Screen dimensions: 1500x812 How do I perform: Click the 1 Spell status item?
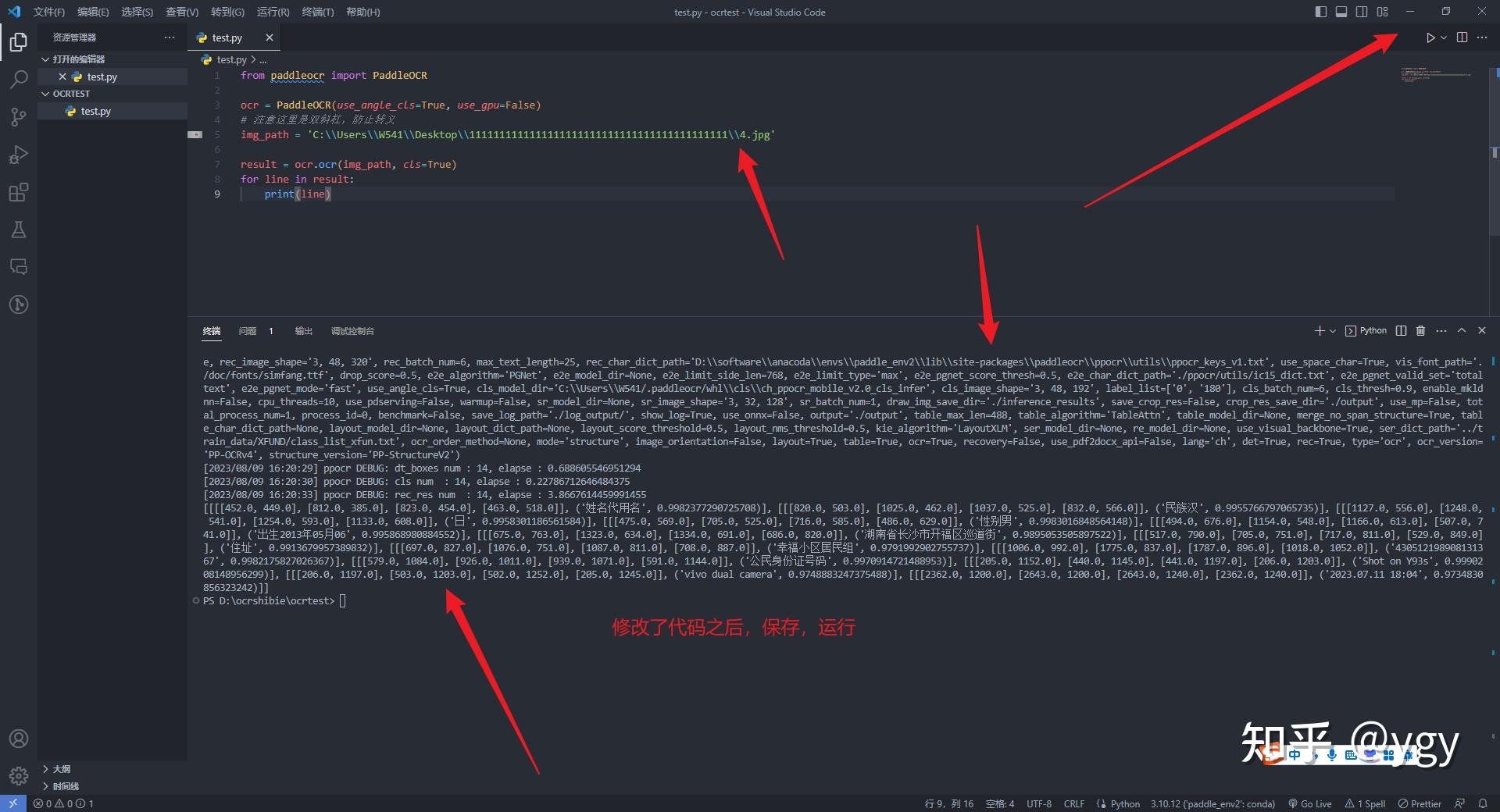(x=1365, y=803)
